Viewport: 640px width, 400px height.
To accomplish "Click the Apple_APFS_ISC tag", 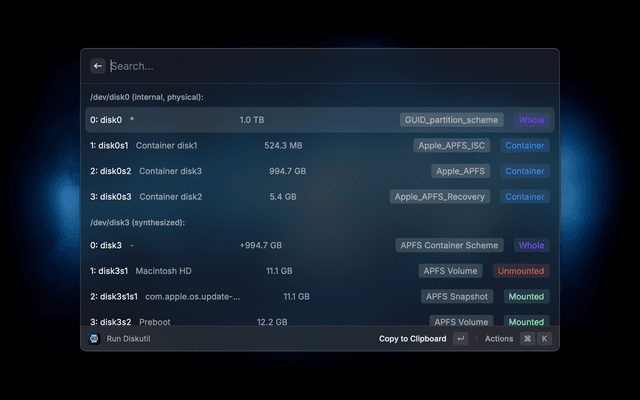I will (x=451, y=146).
